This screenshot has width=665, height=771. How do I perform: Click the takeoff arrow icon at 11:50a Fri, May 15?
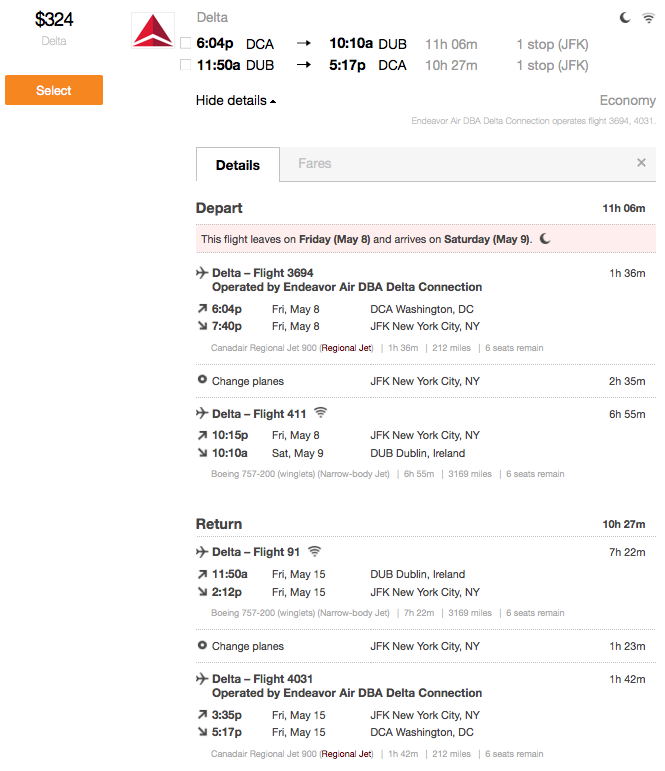[x=202, y=574]
